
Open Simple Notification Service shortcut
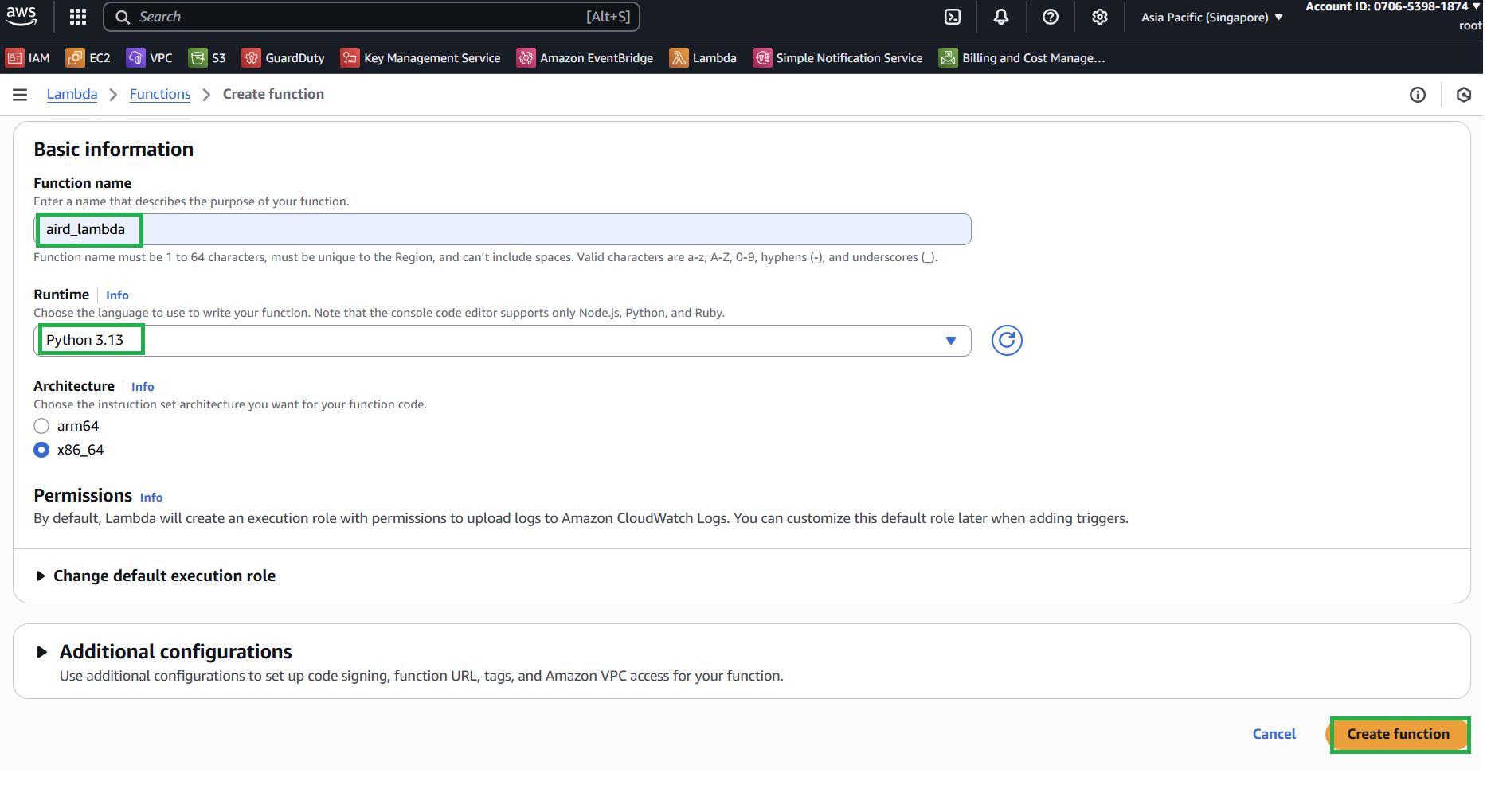point(838,58)
